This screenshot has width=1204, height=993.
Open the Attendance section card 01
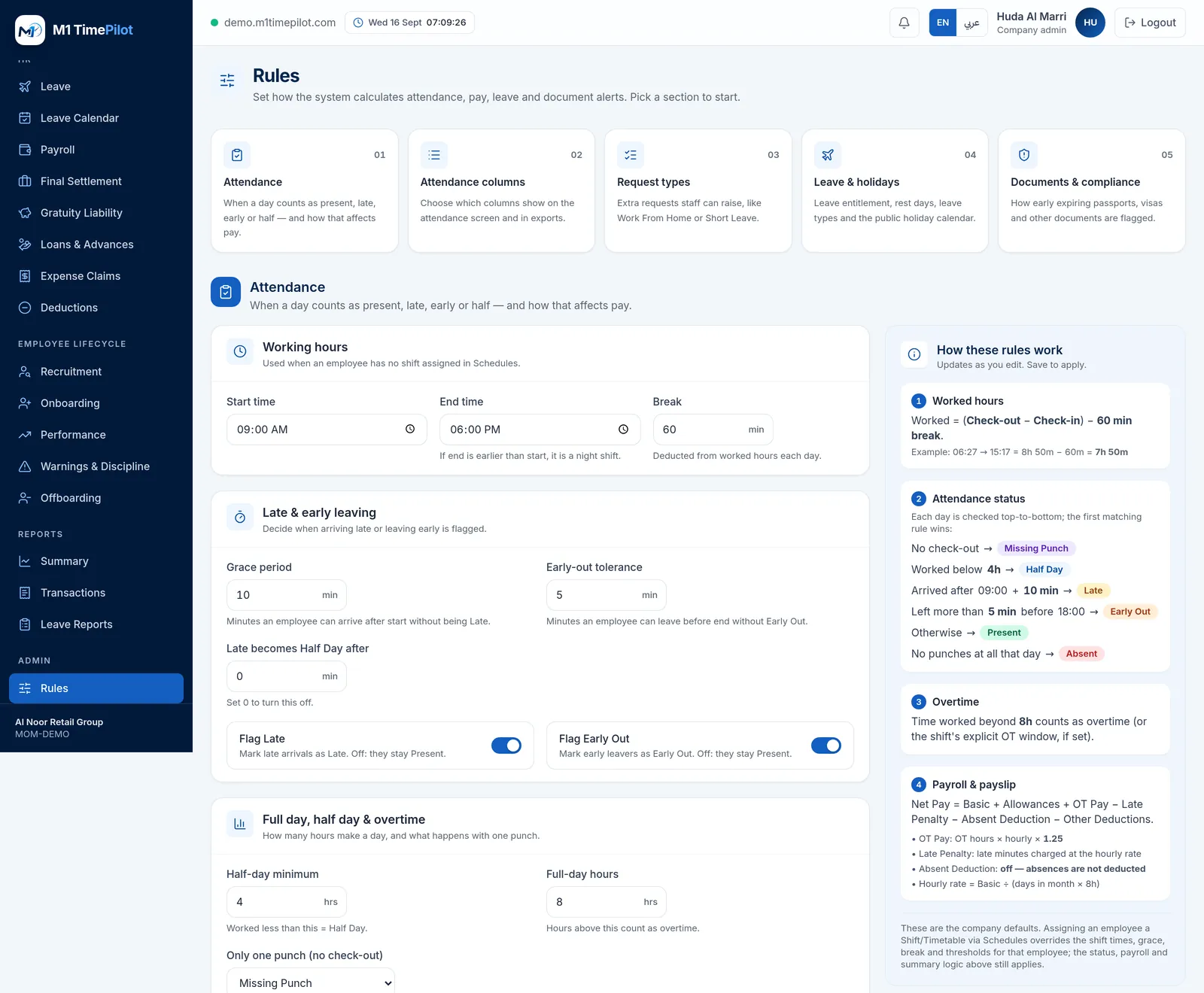tap(305, 190)
